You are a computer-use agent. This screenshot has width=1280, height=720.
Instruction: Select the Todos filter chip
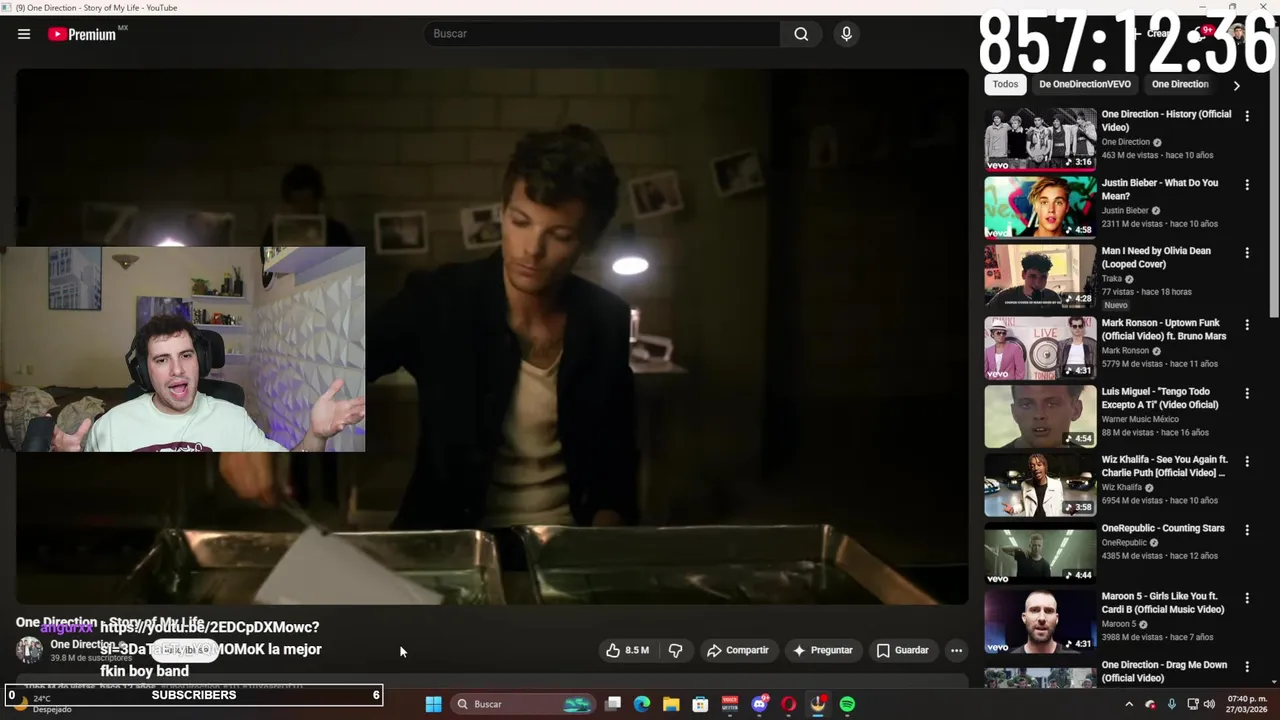(1005, 85)
